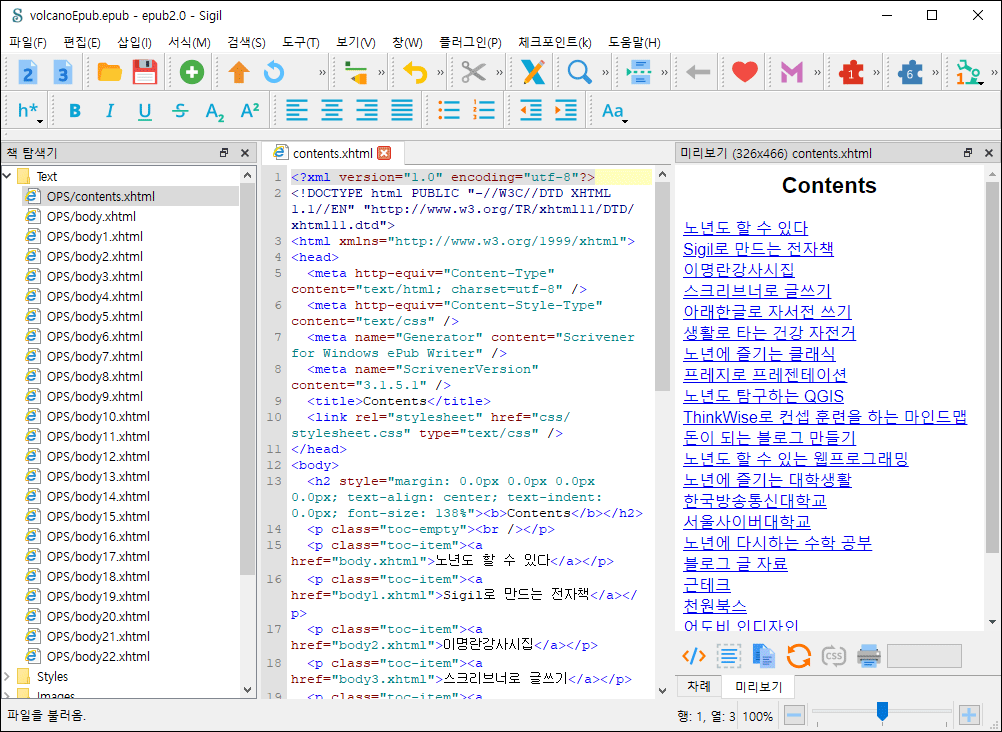
Task: Click the pink M icon
Action: click(x=792, y=72)
